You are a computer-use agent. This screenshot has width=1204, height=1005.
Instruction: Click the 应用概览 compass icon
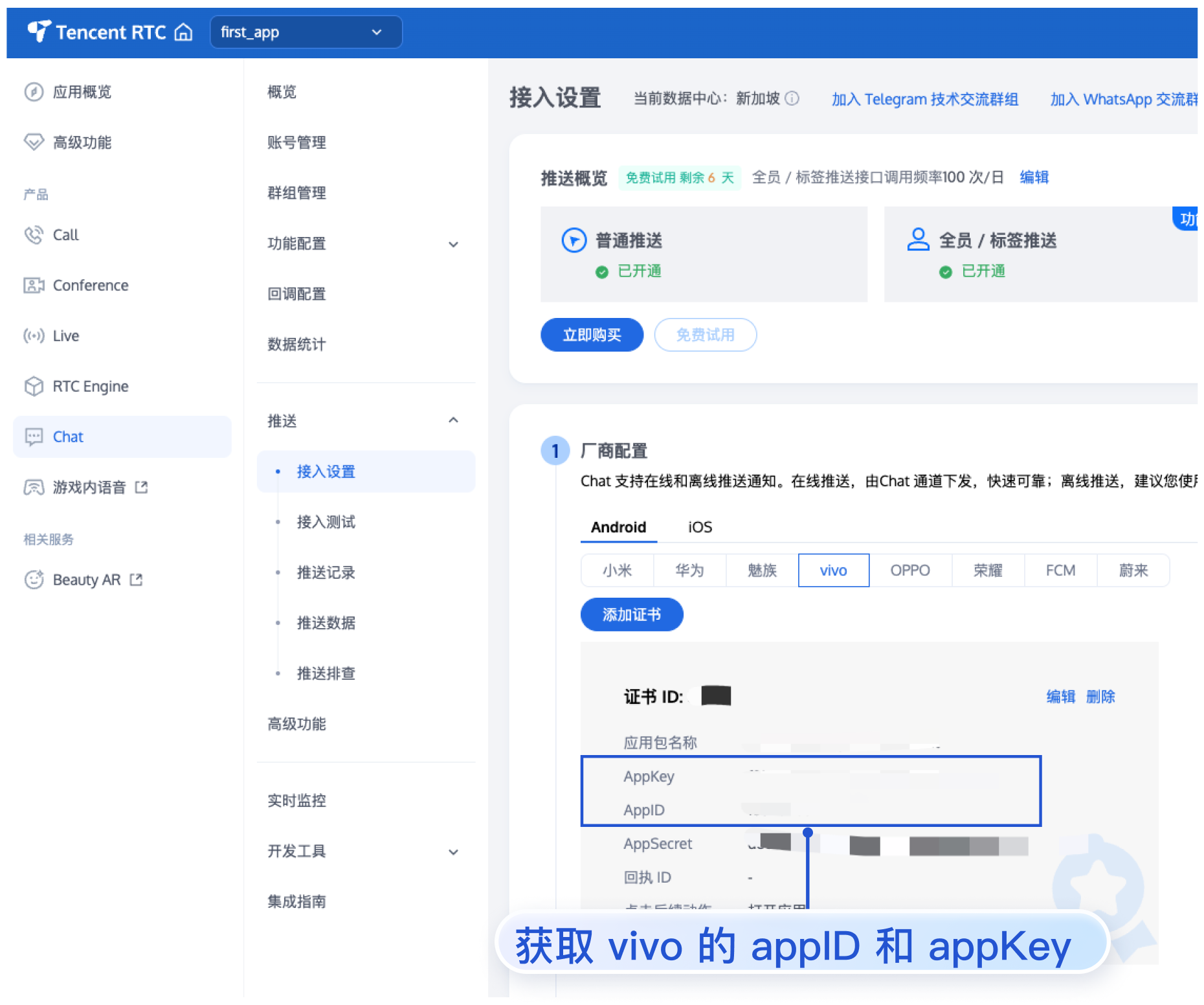click(34, 92)
